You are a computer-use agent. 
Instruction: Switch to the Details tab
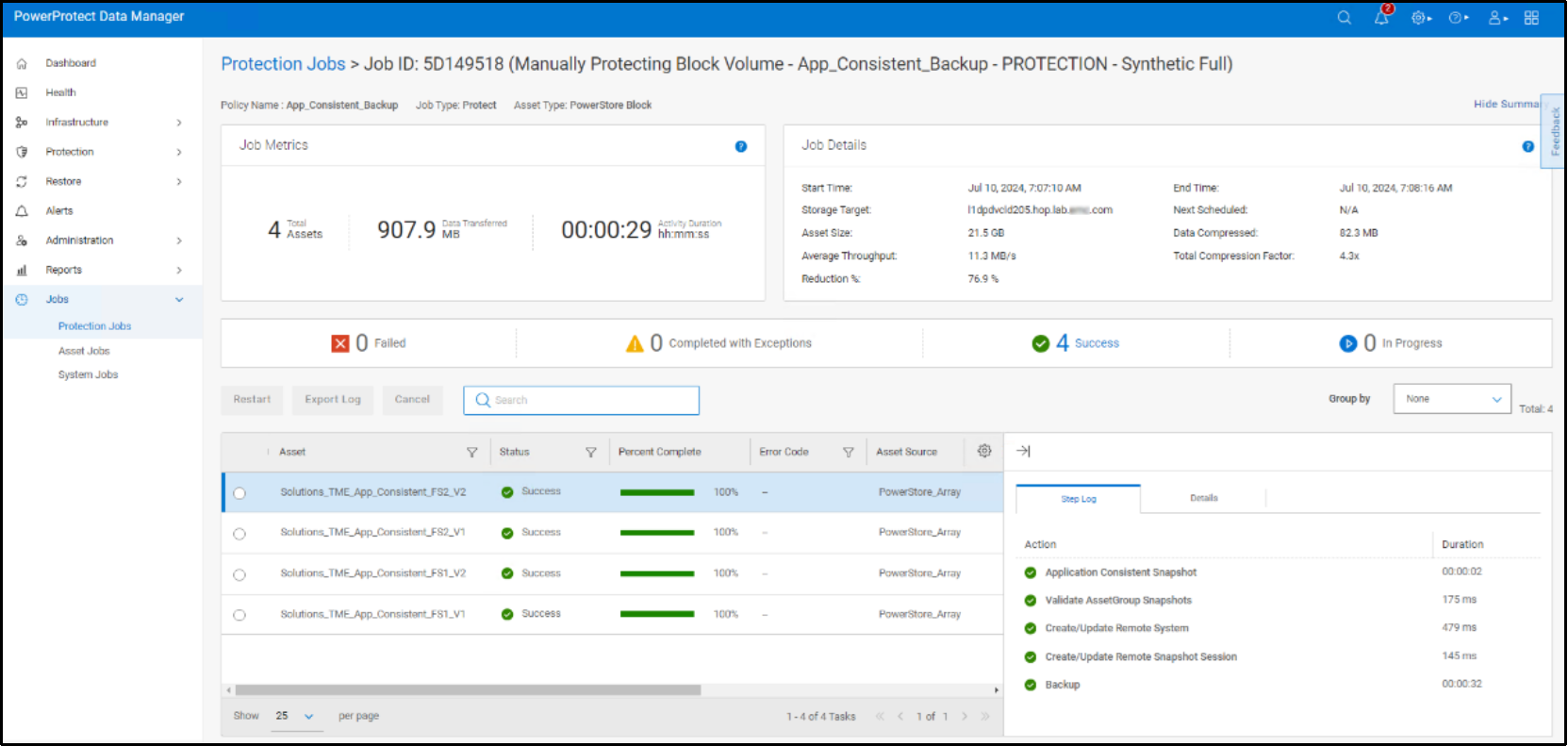(1204, 498)
